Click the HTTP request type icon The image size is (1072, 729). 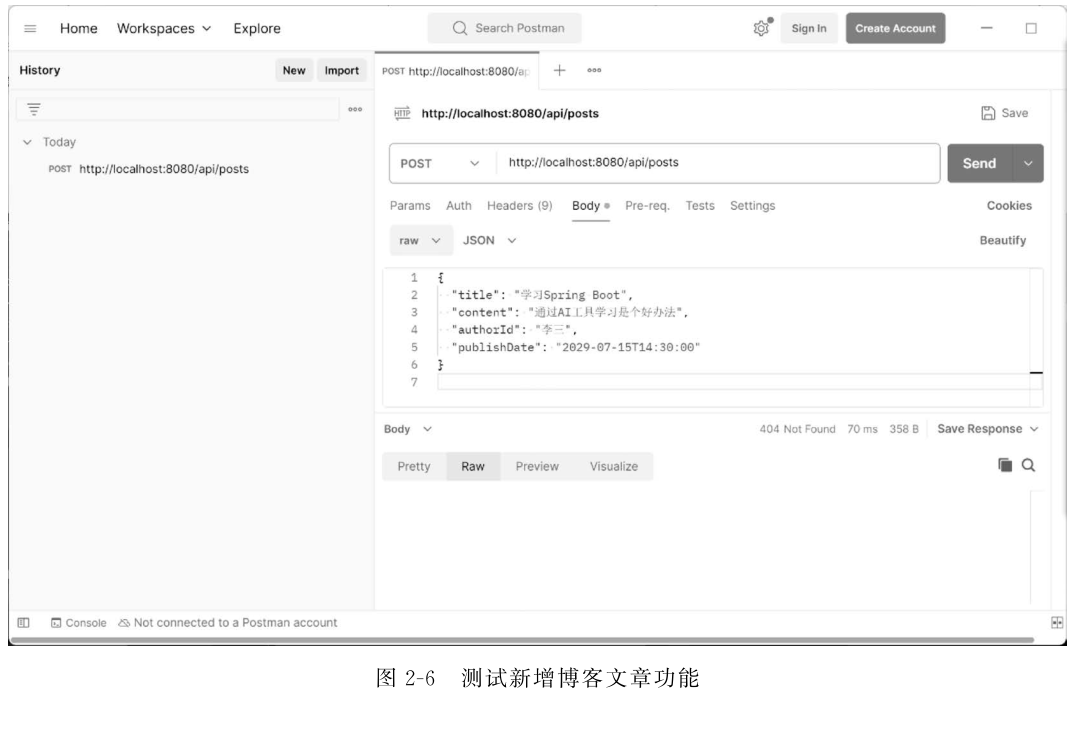(x=402, y=114)
